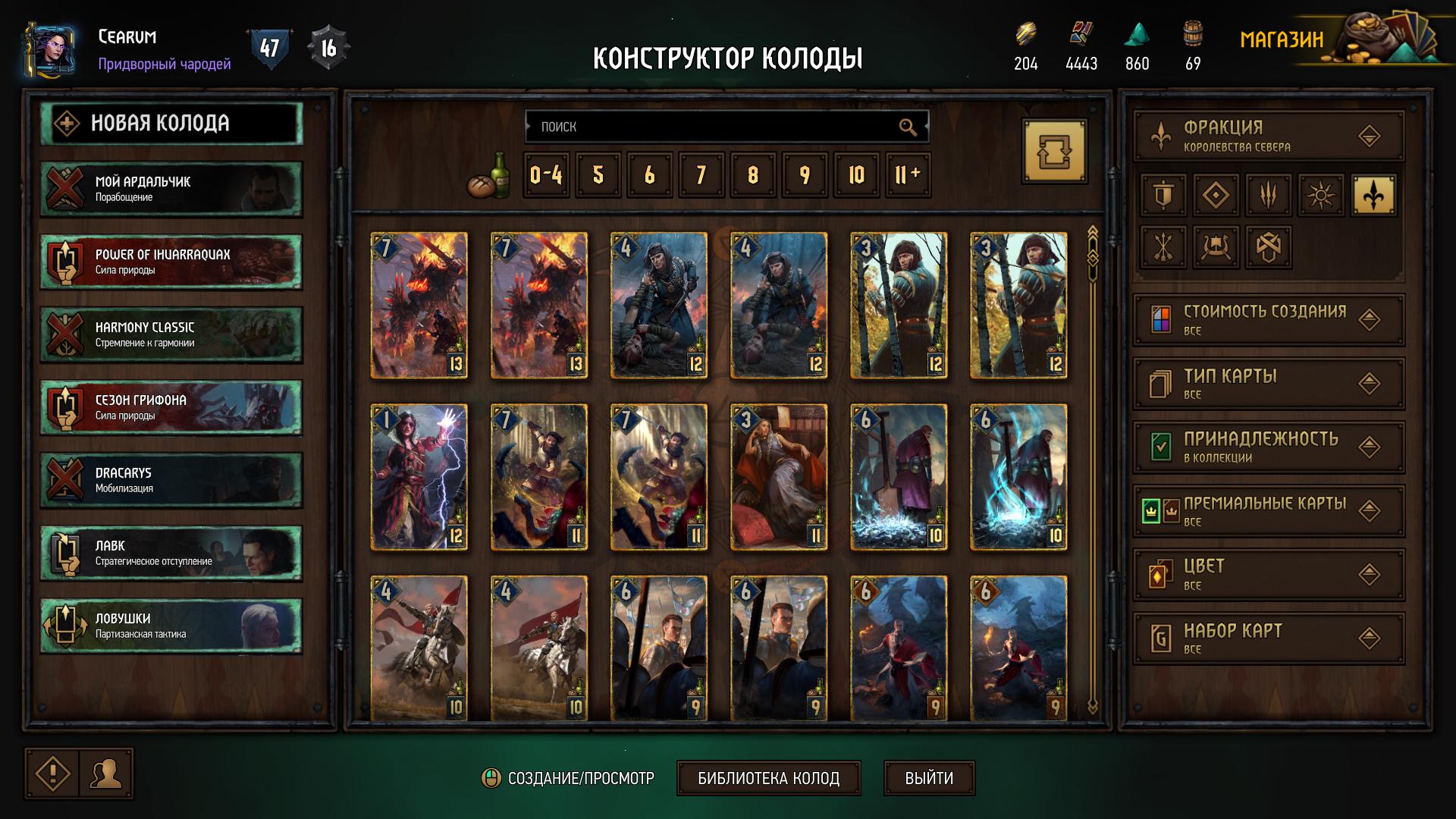The image size is (1456, 819).
Task: Toggle the provision cost 11+ filter
Action: [x=908, y=175]
